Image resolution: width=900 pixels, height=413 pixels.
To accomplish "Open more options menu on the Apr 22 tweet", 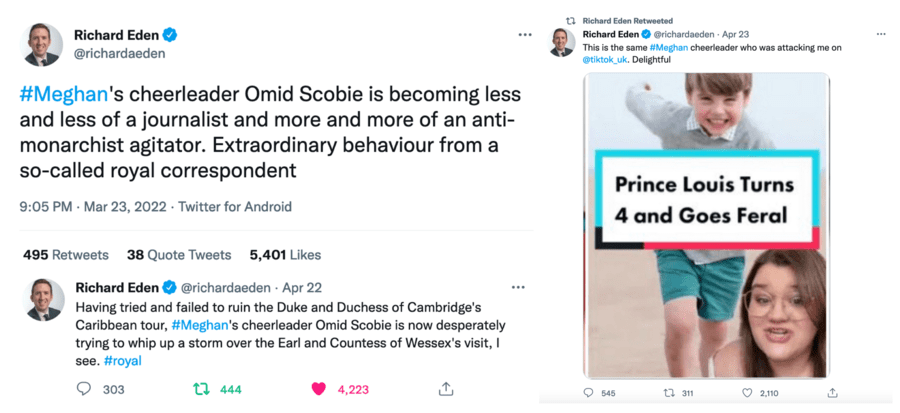I will [518, 288].
